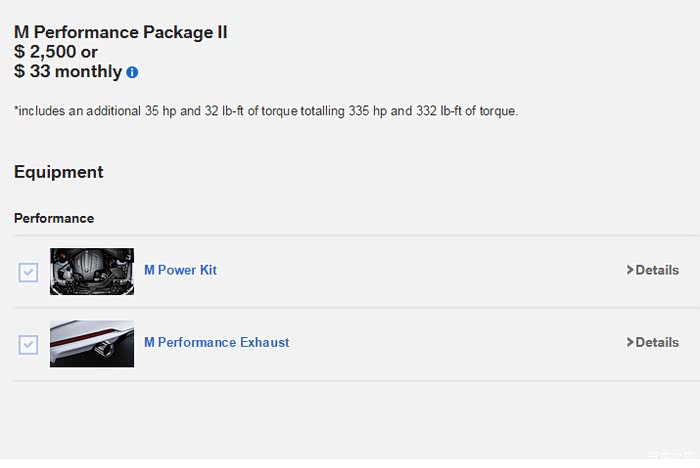The image size is (700, 468).
Task: Click the empty area of the M Power Kit row
Action: click(420, 271)
